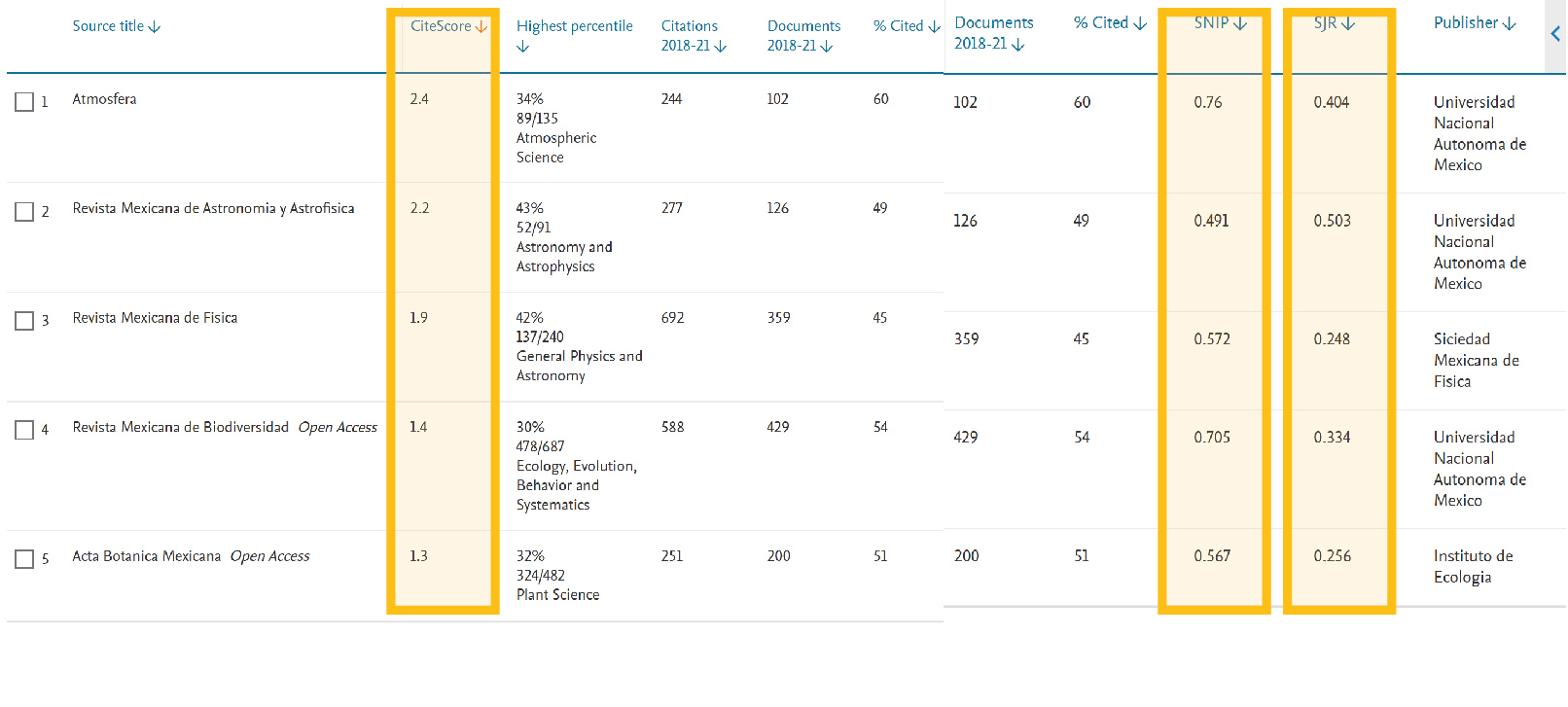Open Revista Mexicana de Astronomia y Astrofisica
Image resolution: width=1568 pixels, height=707 pixels.
(213, 208)
